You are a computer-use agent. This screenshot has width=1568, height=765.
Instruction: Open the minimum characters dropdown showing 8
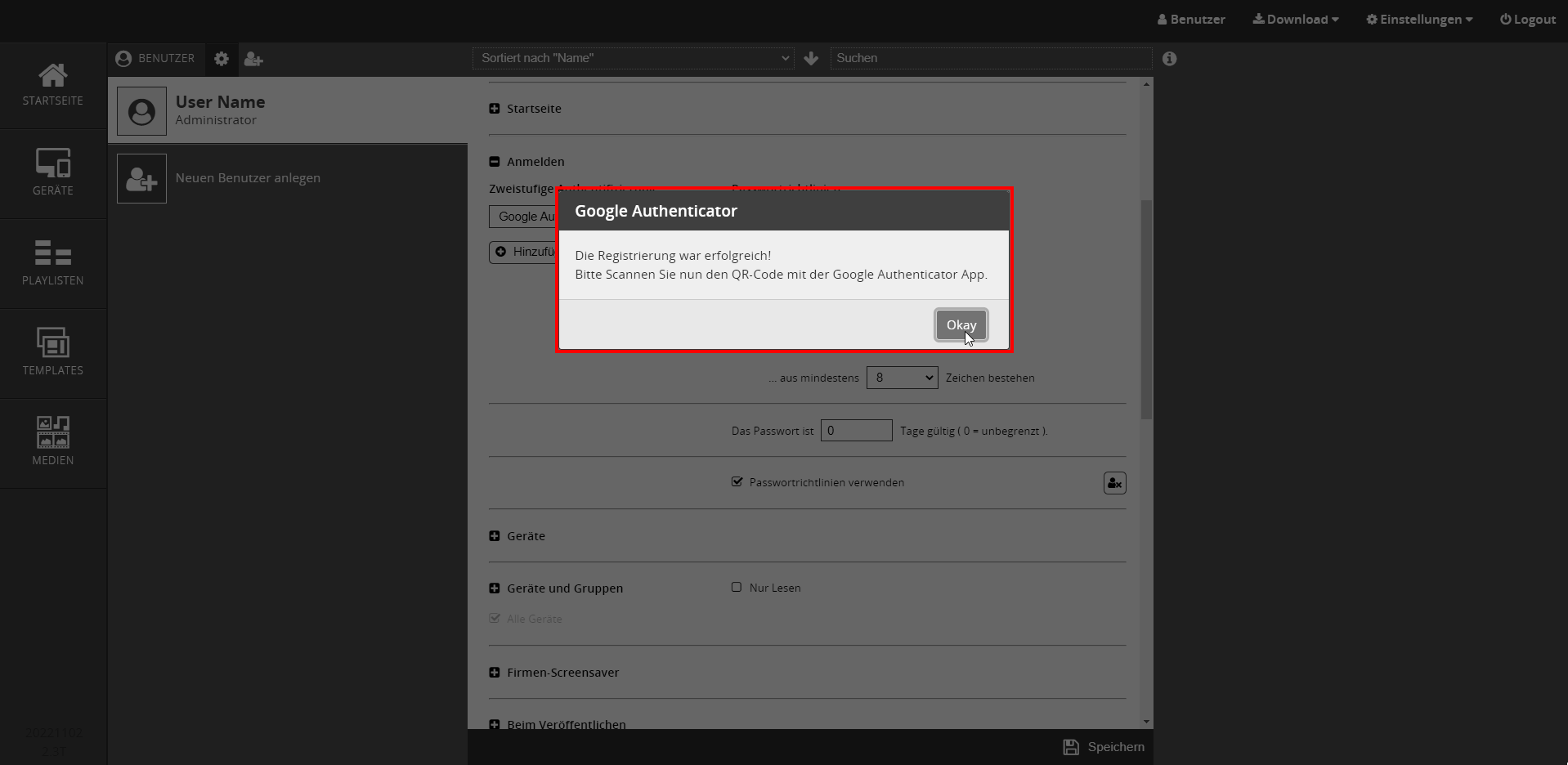902,378
